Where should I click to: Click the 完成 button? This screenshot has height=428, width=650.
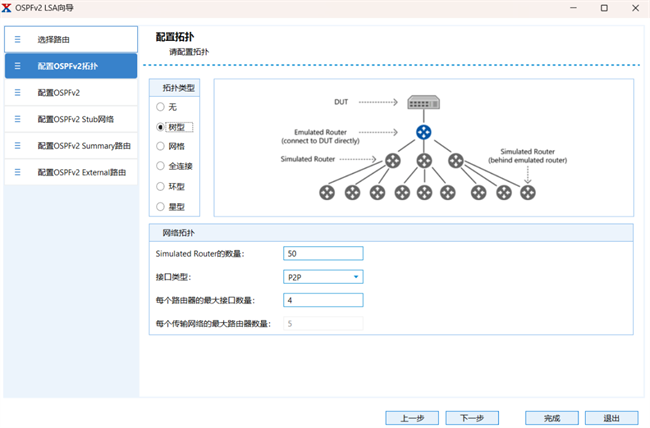(552, 417)
